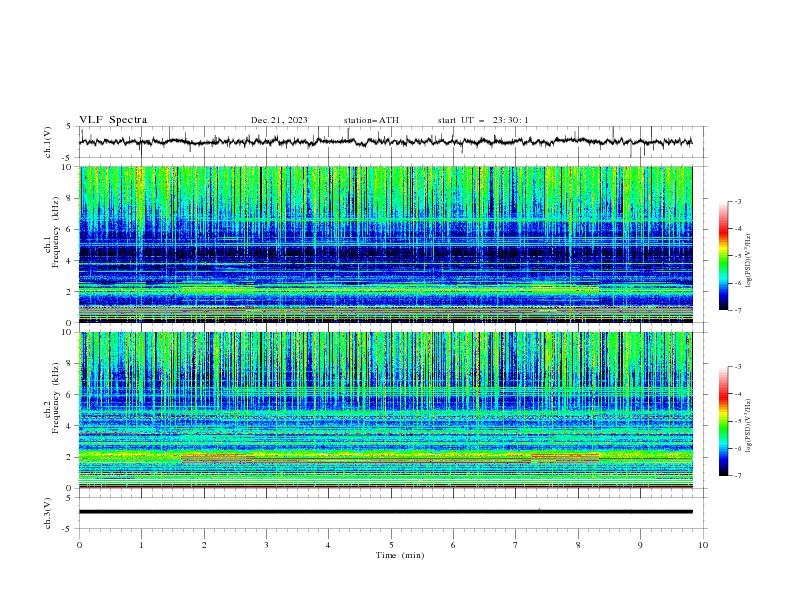Click the "-6" tick on lower color bar
792x612 pixels.
(737, 448)
